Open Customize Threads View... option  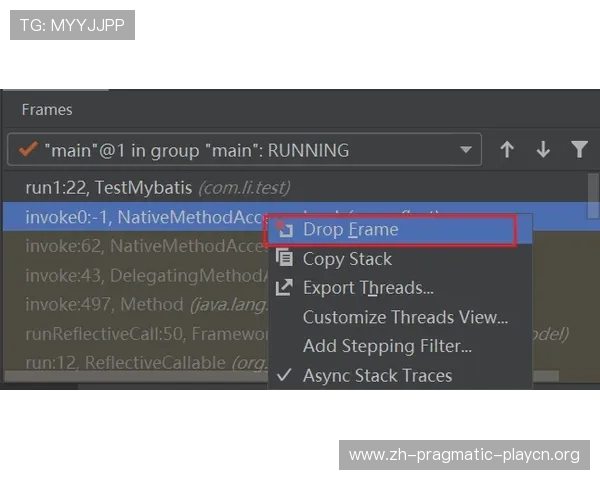(x=400, y=317)
